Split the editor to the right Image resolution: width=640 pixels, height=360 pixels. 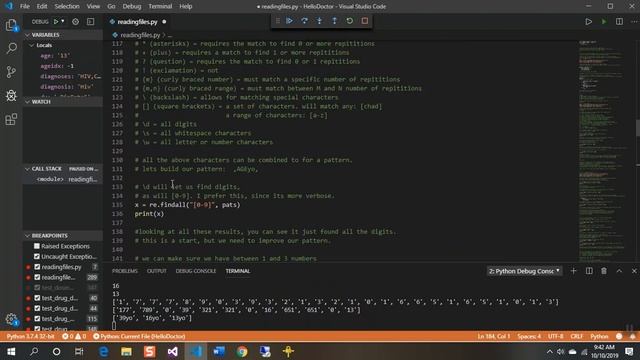(619, 22)
